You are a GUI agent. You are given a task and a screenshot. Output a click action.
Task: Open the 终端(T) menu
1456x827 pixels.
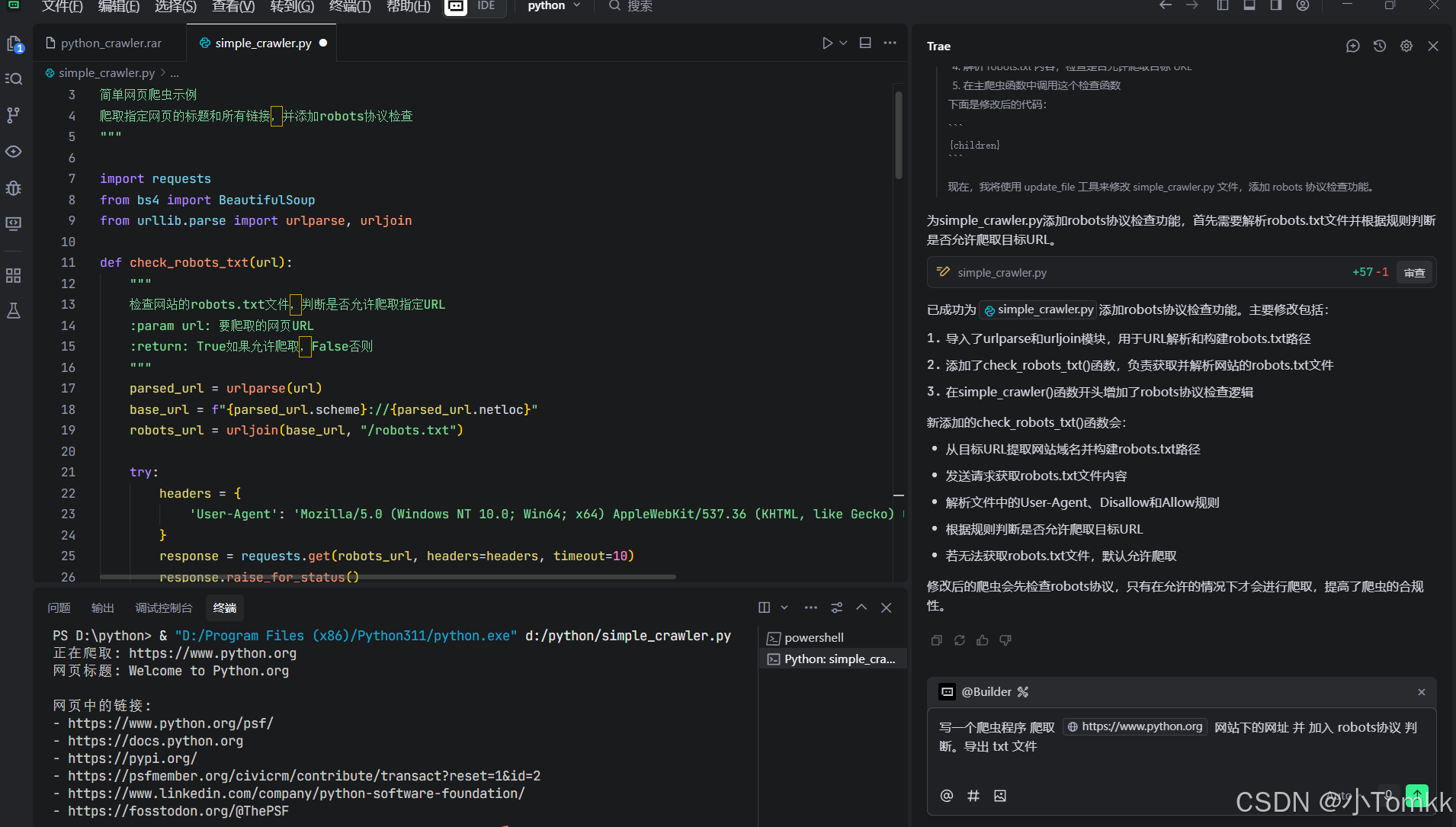click(x=350, y=6)
